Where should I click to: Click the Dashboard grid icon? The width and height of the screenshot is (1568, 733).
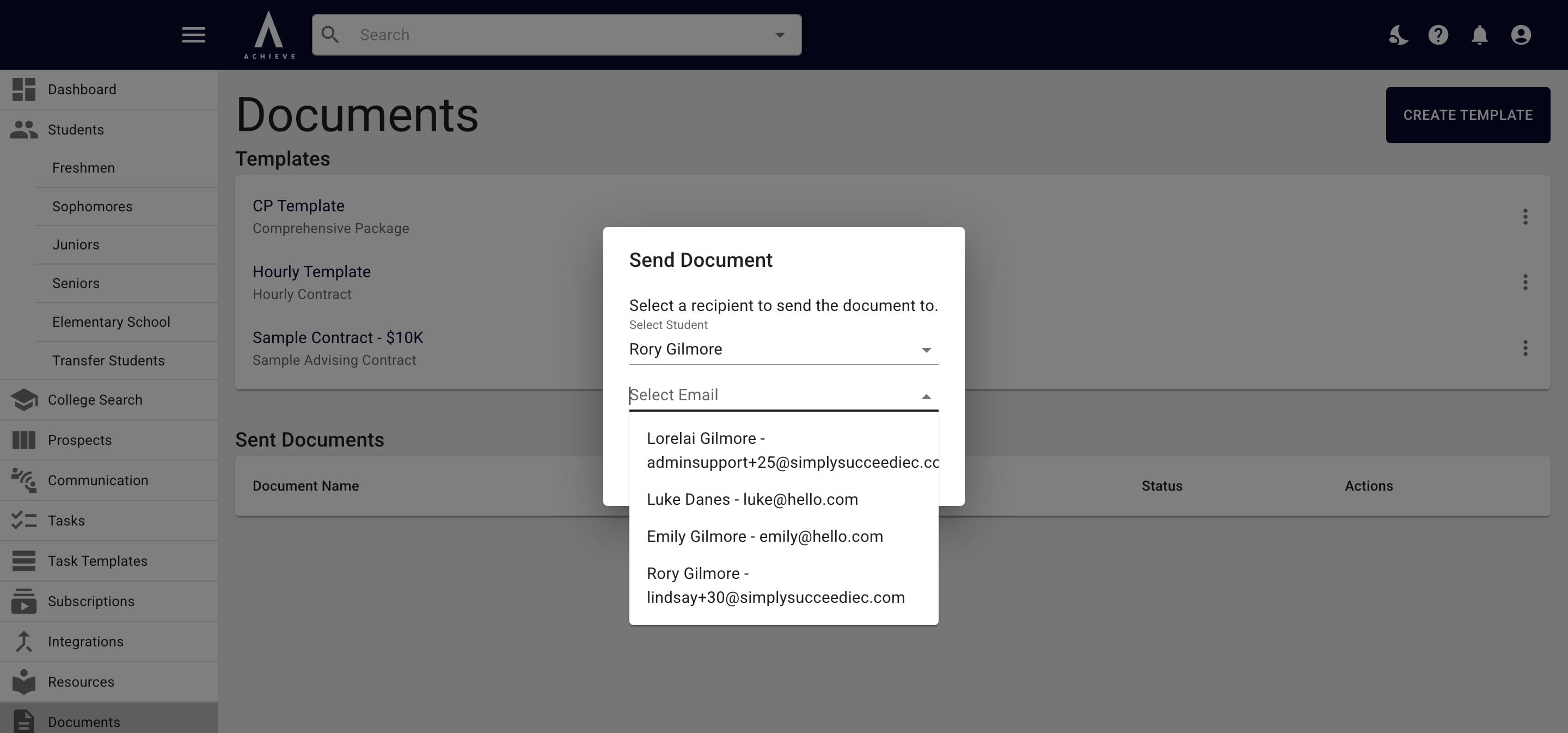pyautogui.click(x=24, y=89)
